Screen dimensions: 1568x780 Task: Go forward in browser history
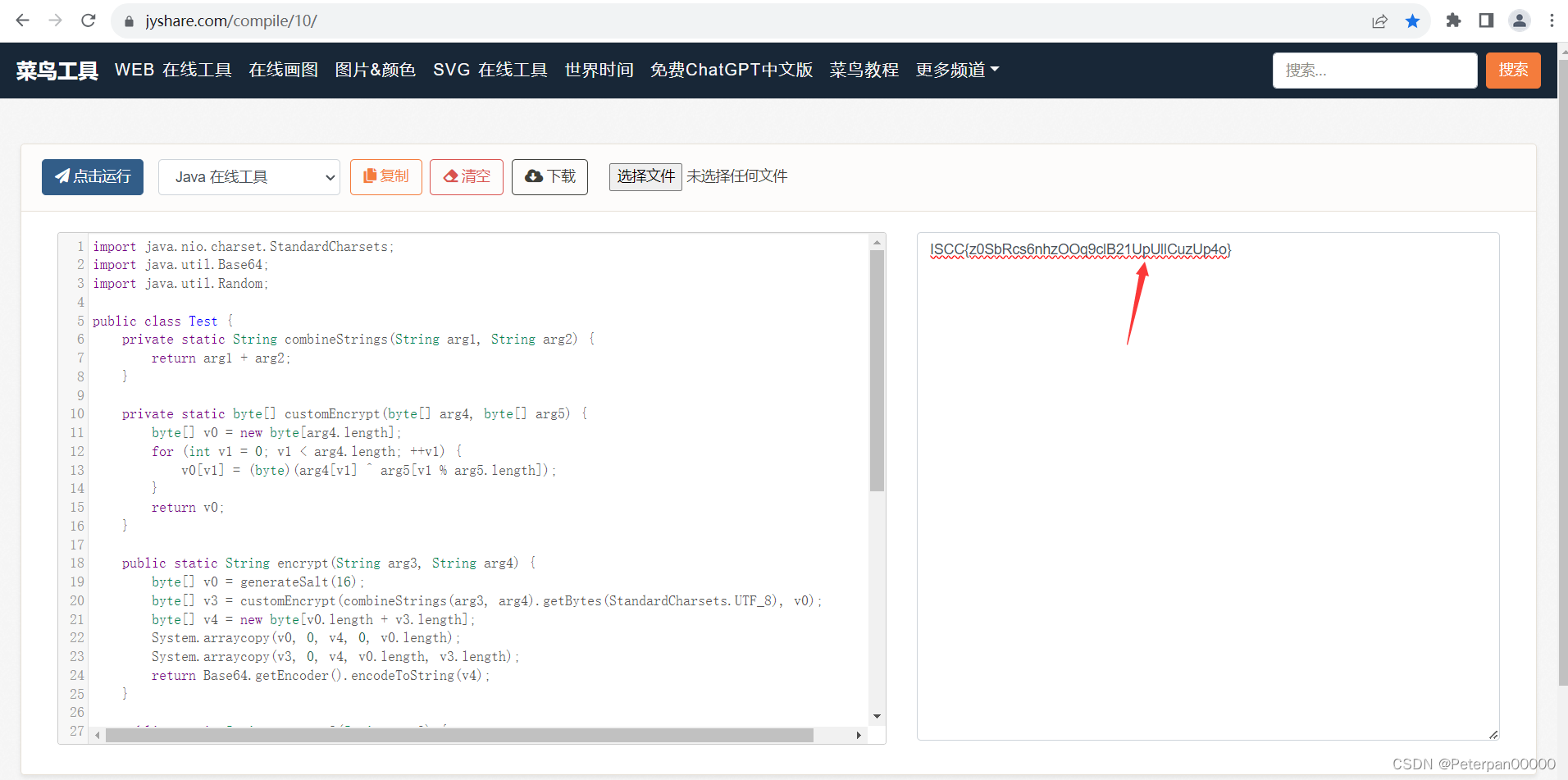(55, 21)
